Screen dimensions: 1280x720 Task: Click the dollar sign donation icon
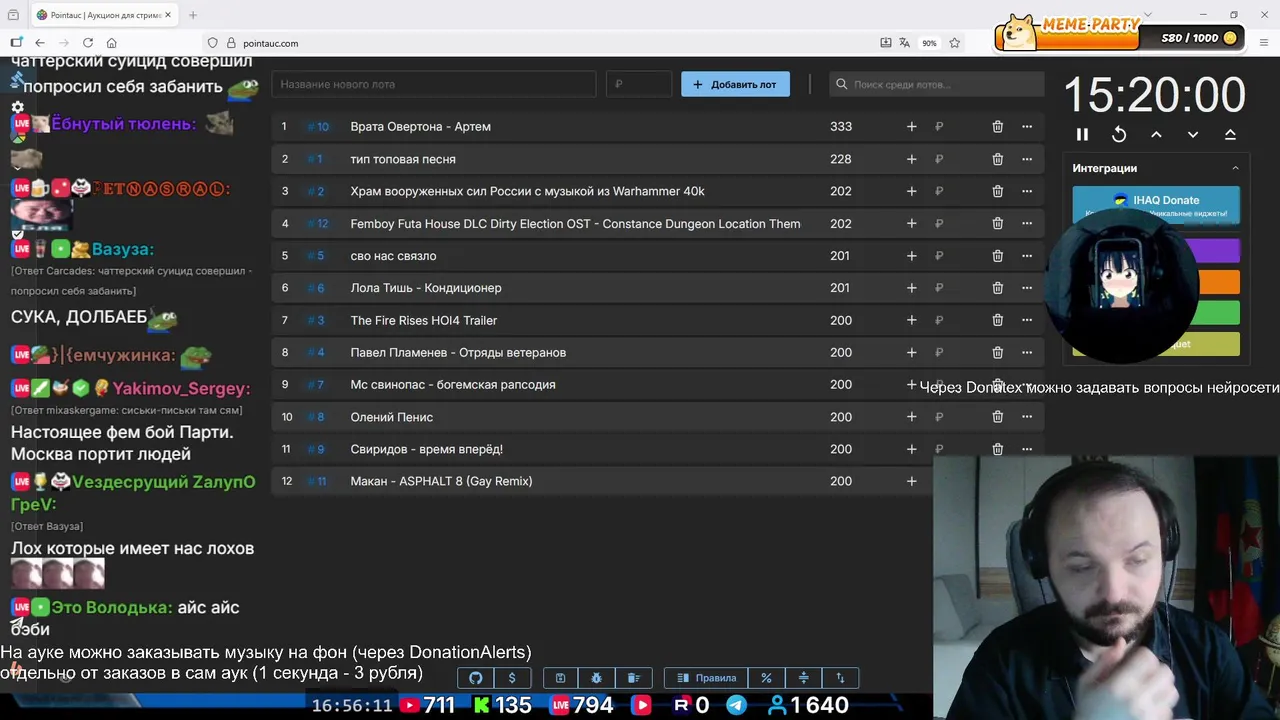[x=512, y=678]
